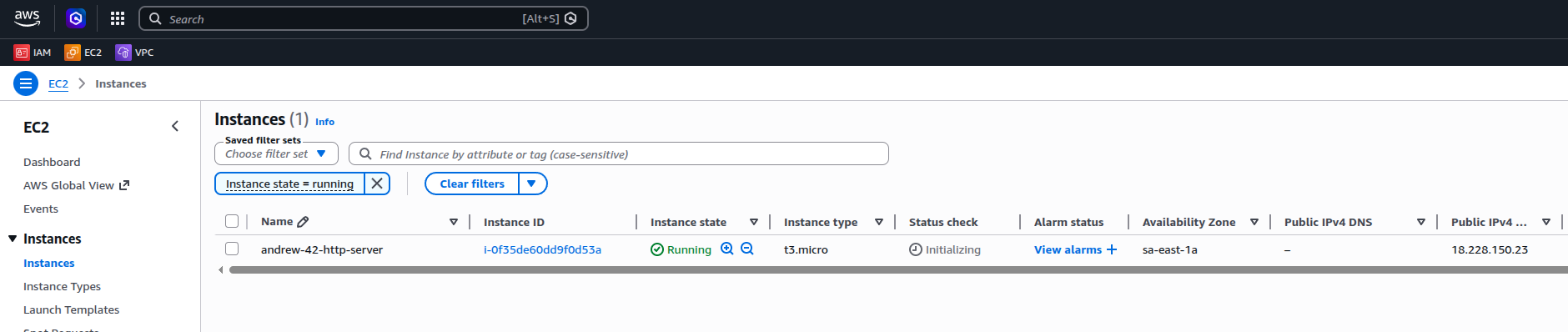1568x332 pixels.
Task: Open the Info link beside Instances
Action: point(324,122)
